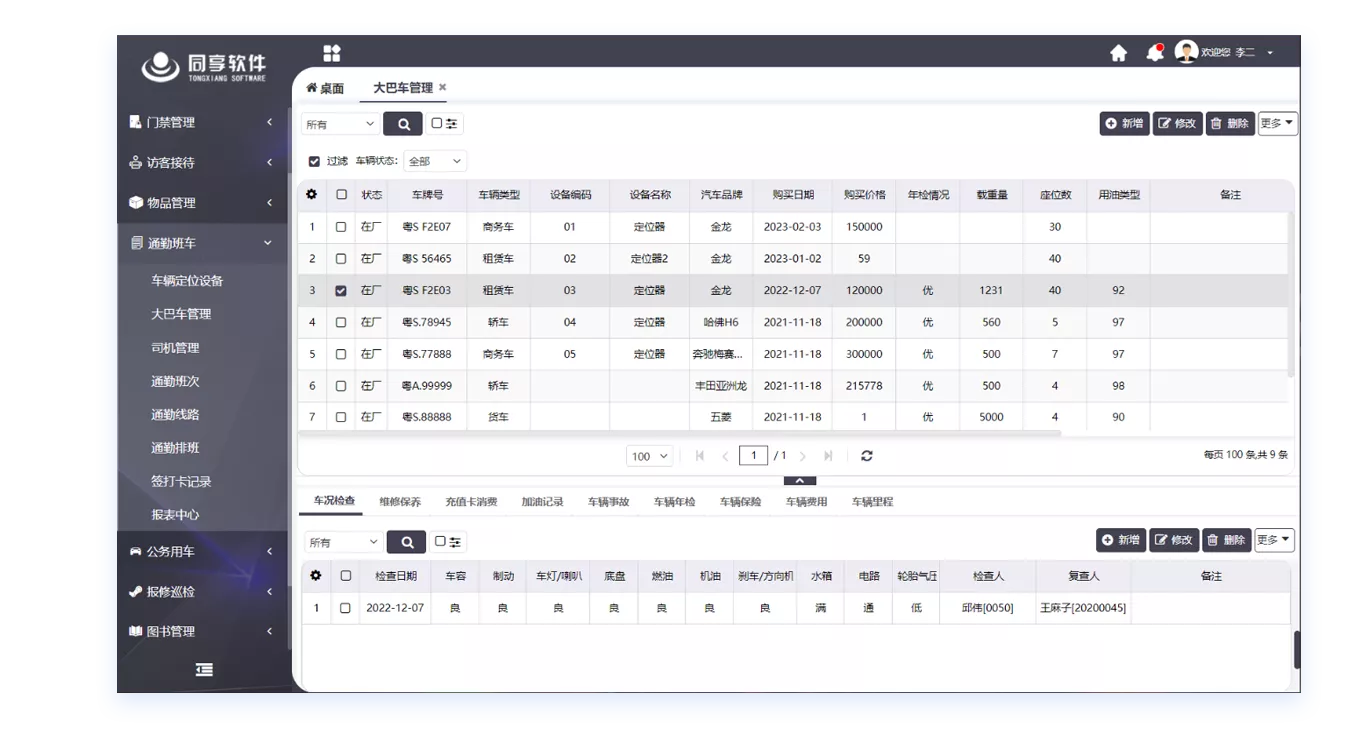The image size is (1350, 750).
Task: Open lower panel advanced filter icon
Action: pos(448,542)
